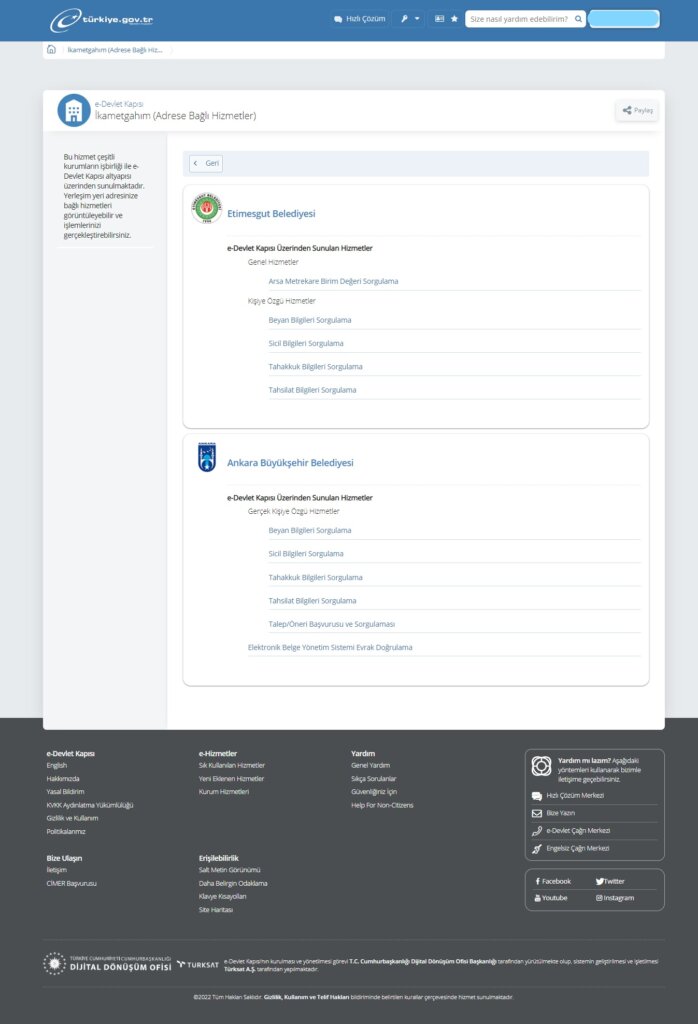Open Site Haritası link
Image resolution: width=698 pixels, height=1024 pixels.
(215, 910)
